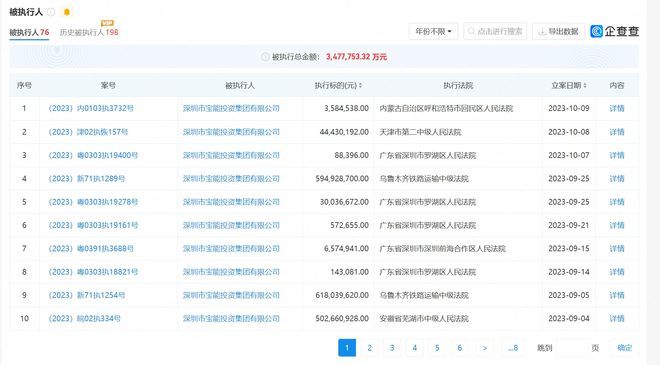Click the 企查查 logo
Screen dimensions: 660x365
point(614,31)
